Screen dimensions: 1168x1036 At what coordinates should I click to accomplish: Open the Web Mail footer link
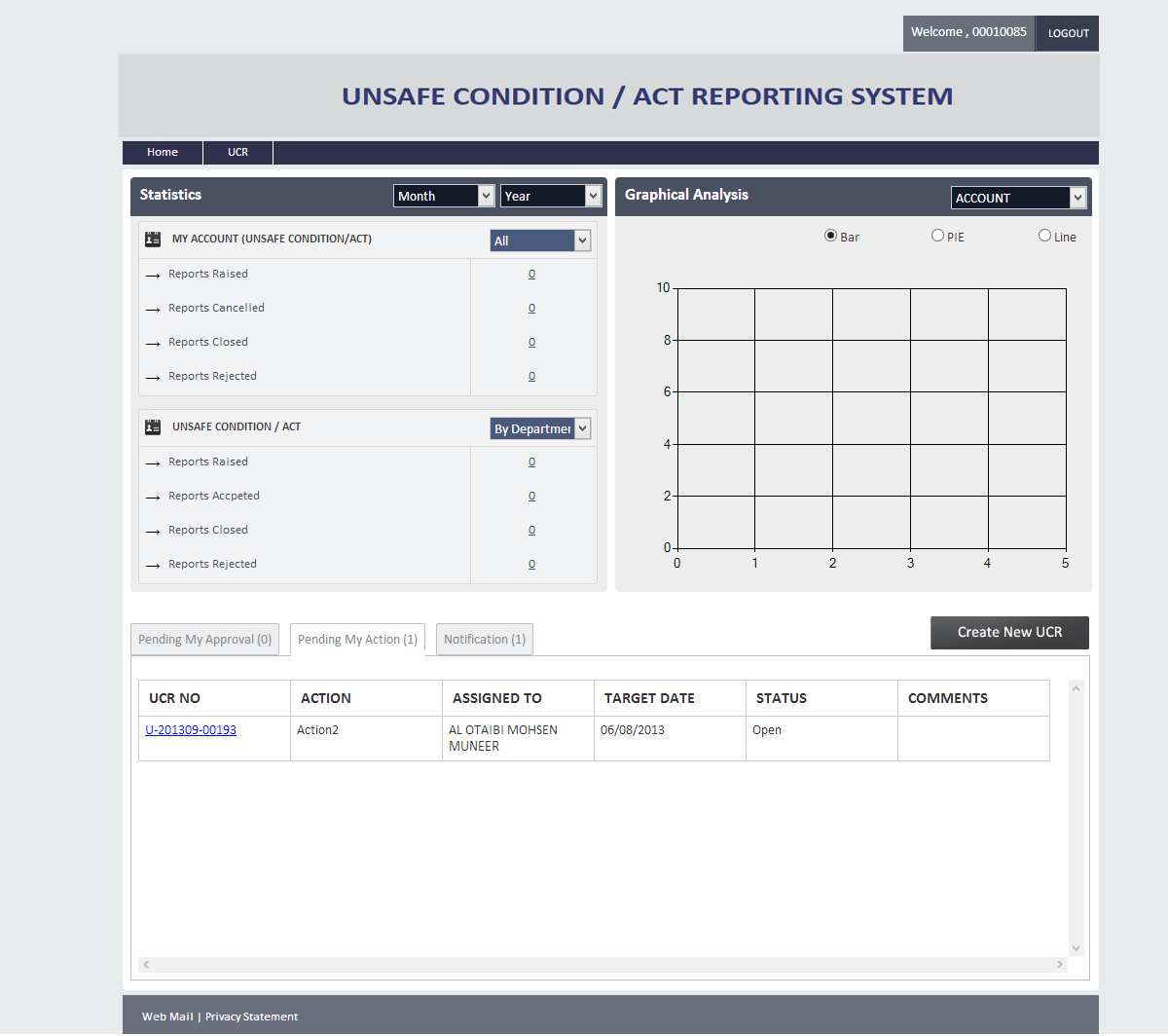(x=167, y=1017)
